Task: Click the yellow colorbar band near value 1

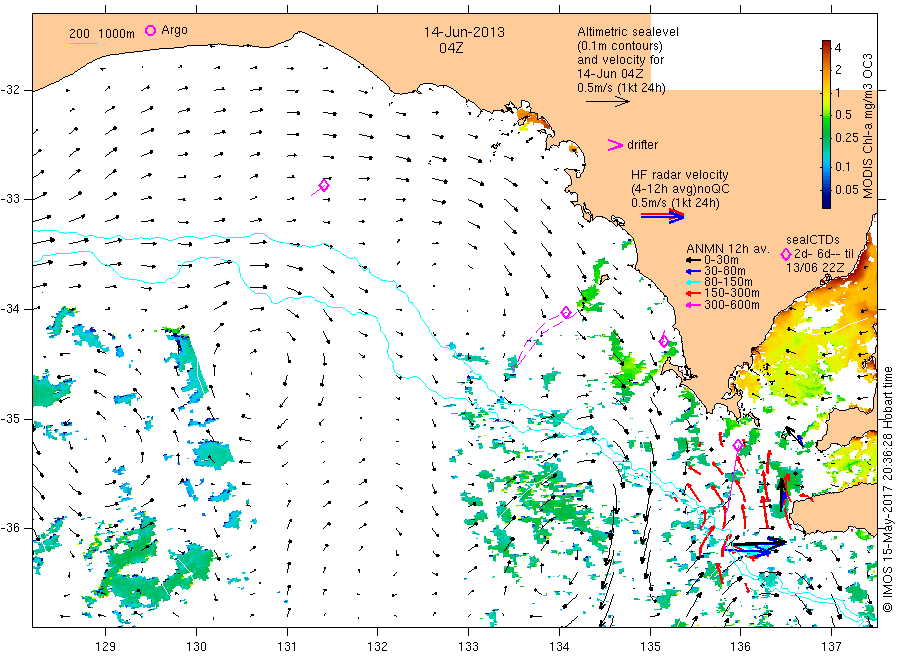Action: point(826,92)
